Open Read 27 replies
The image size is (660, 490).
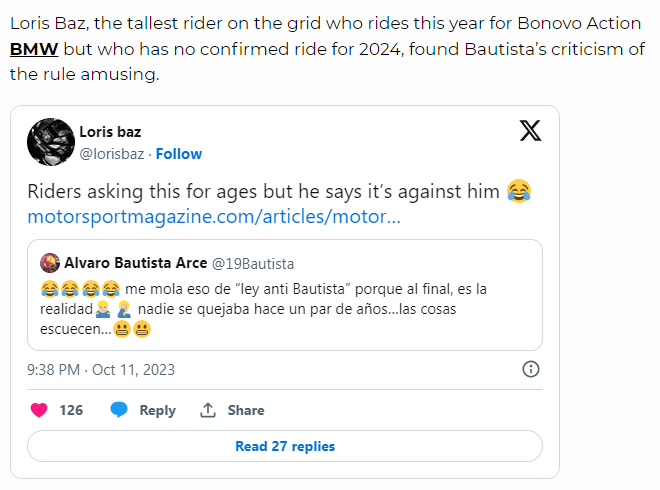pos(285,446)
